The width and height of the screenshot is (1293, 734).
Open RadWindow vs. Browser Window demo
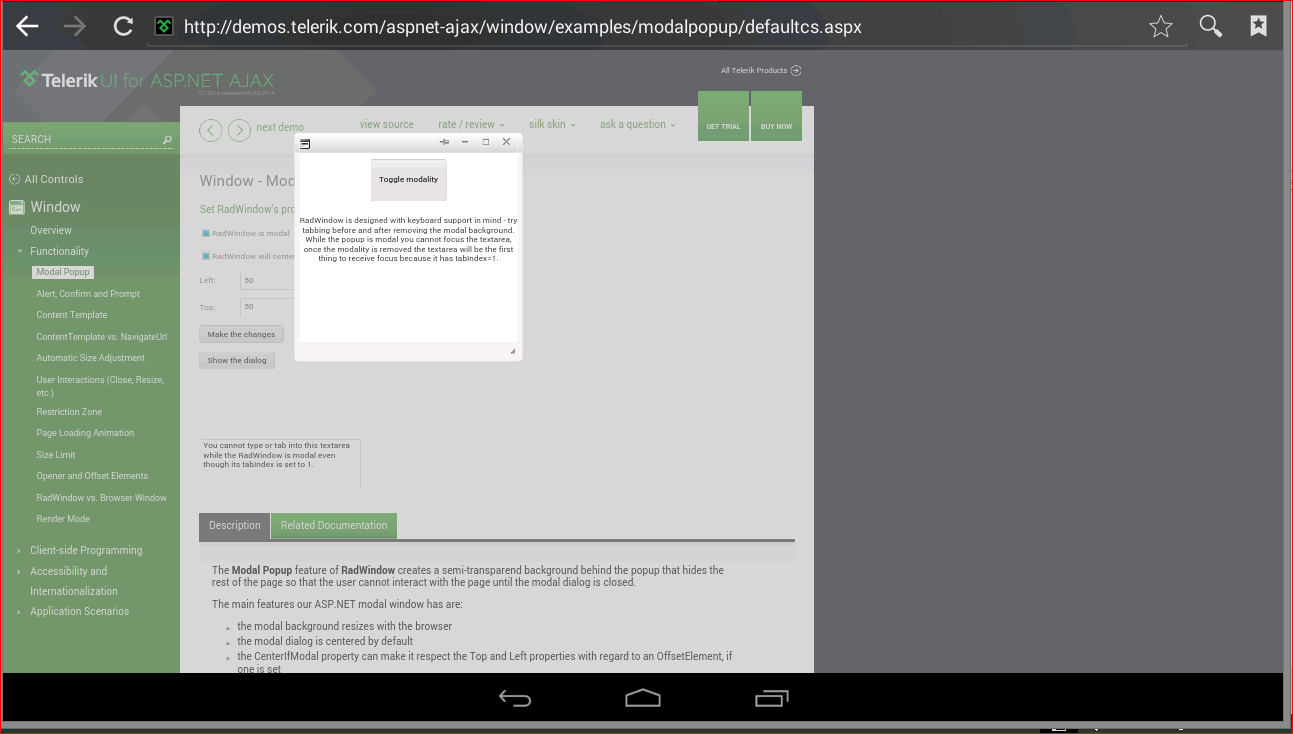[102, 498]
